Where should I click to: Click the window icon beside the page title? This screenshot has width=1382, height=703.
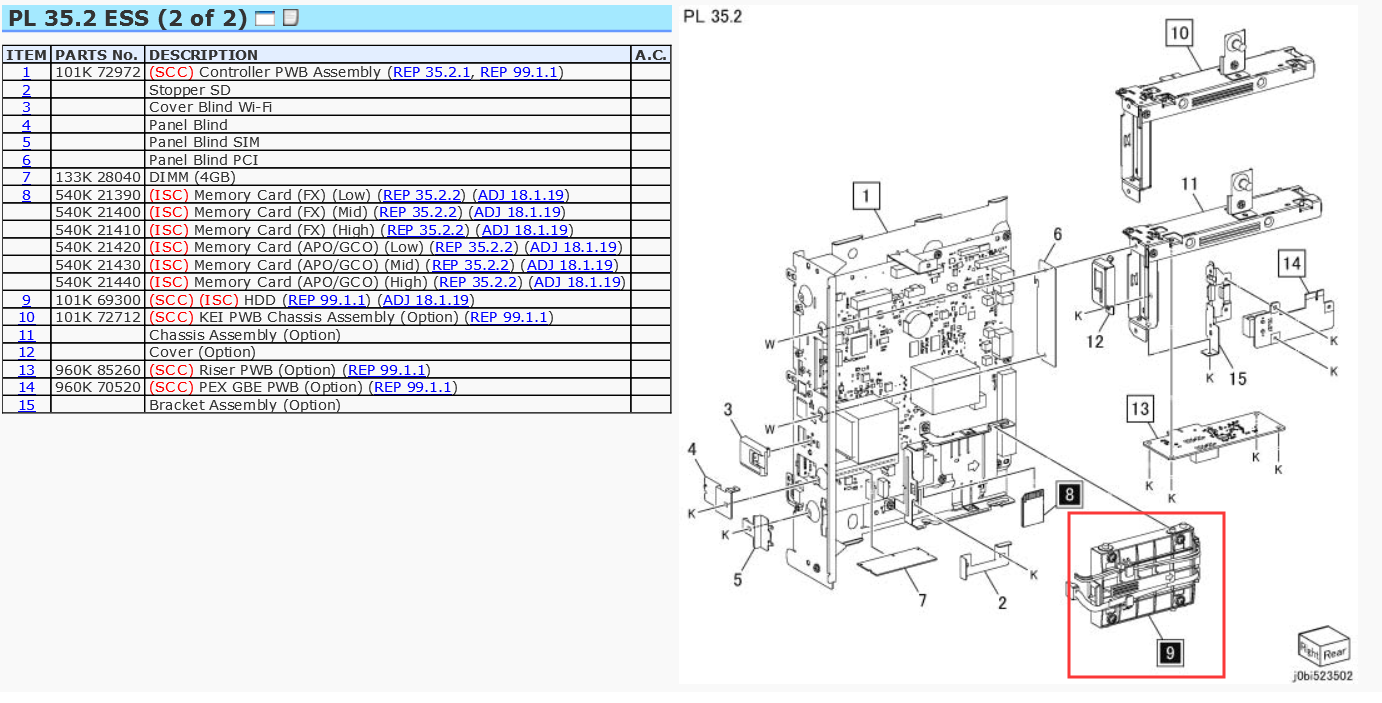tap(265, 18)
